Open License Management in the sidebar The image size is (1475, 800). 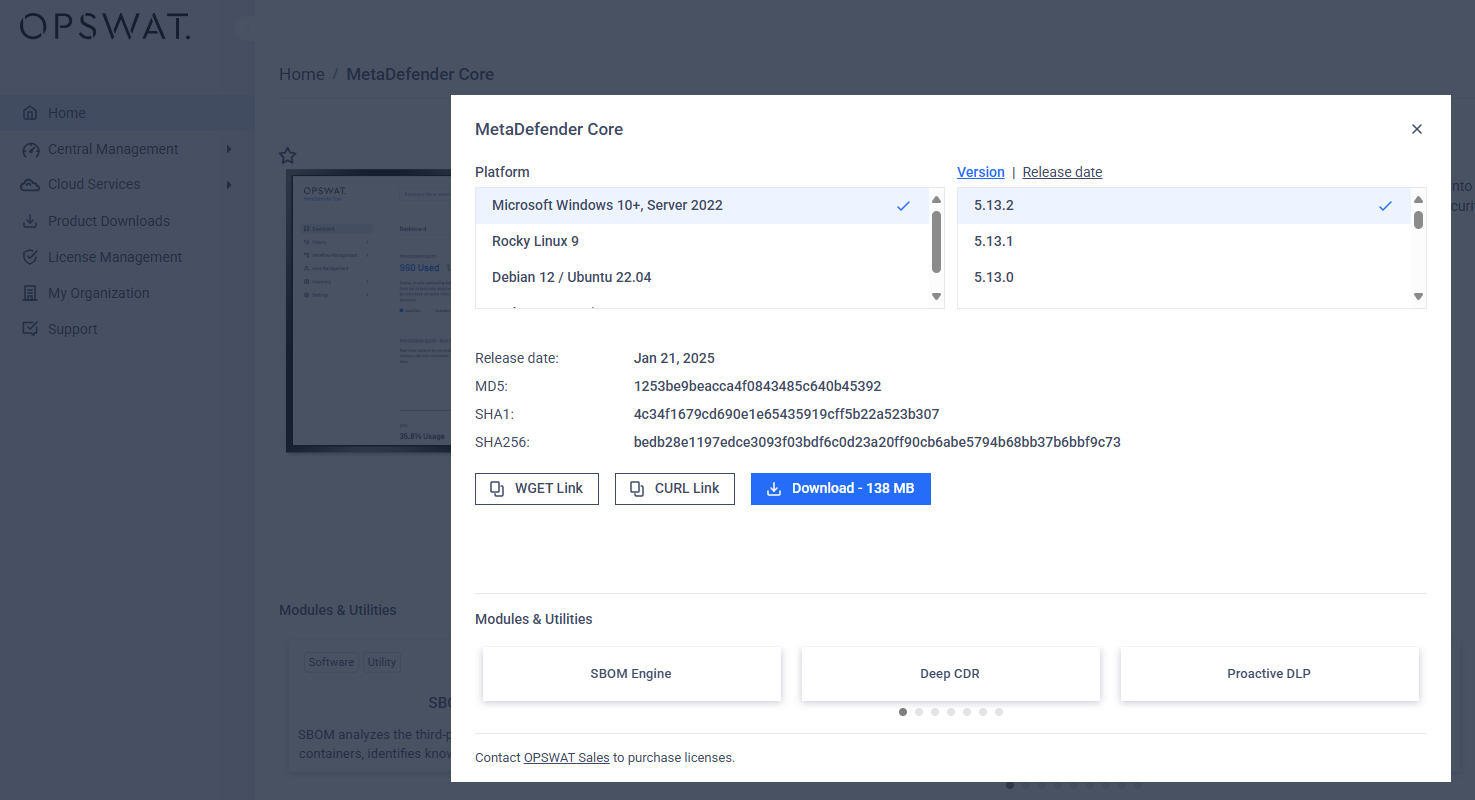[x=127, y=257]
